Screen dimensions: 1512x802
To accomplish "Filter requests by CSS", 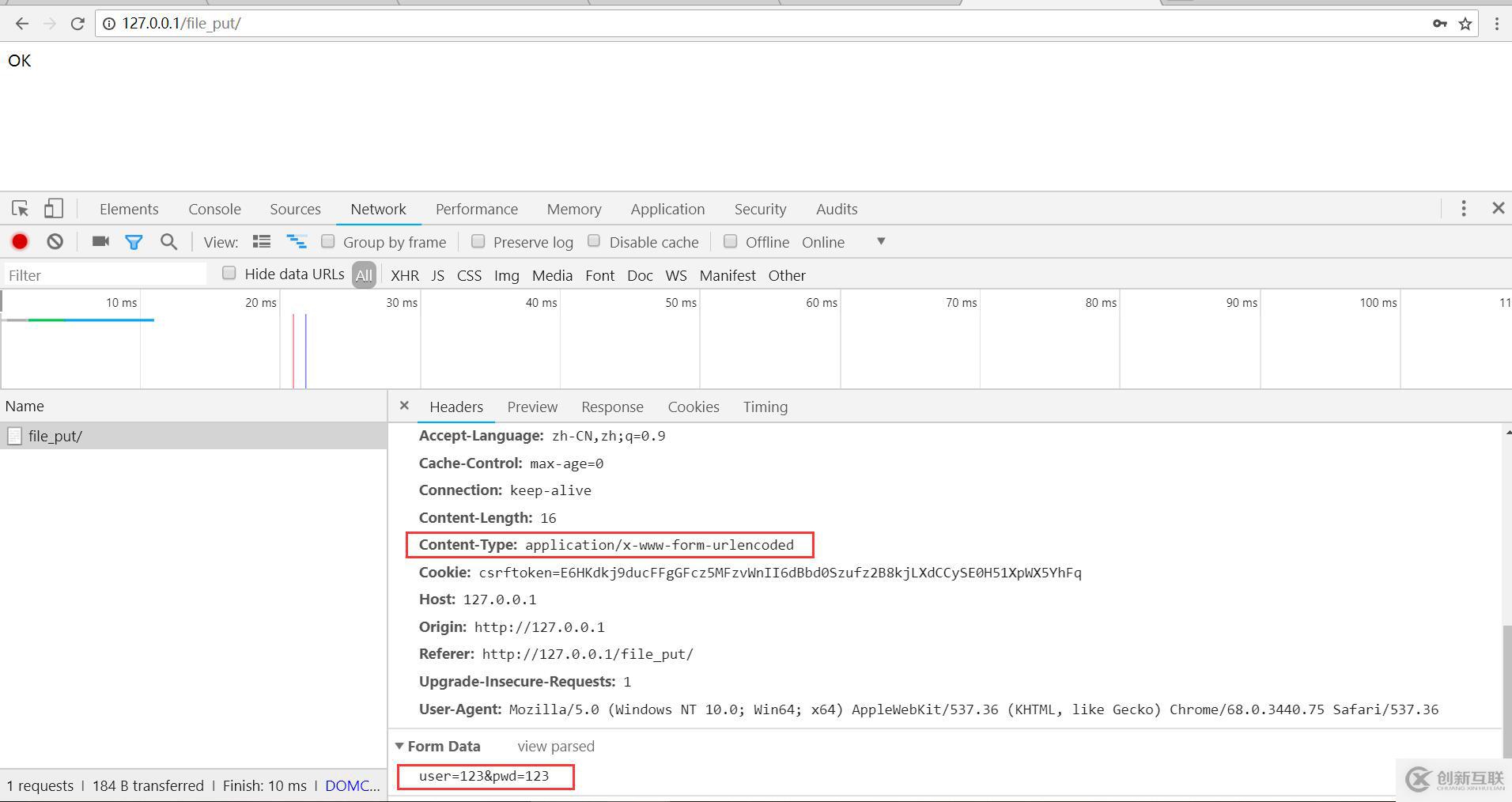I will tap(469, 275).
